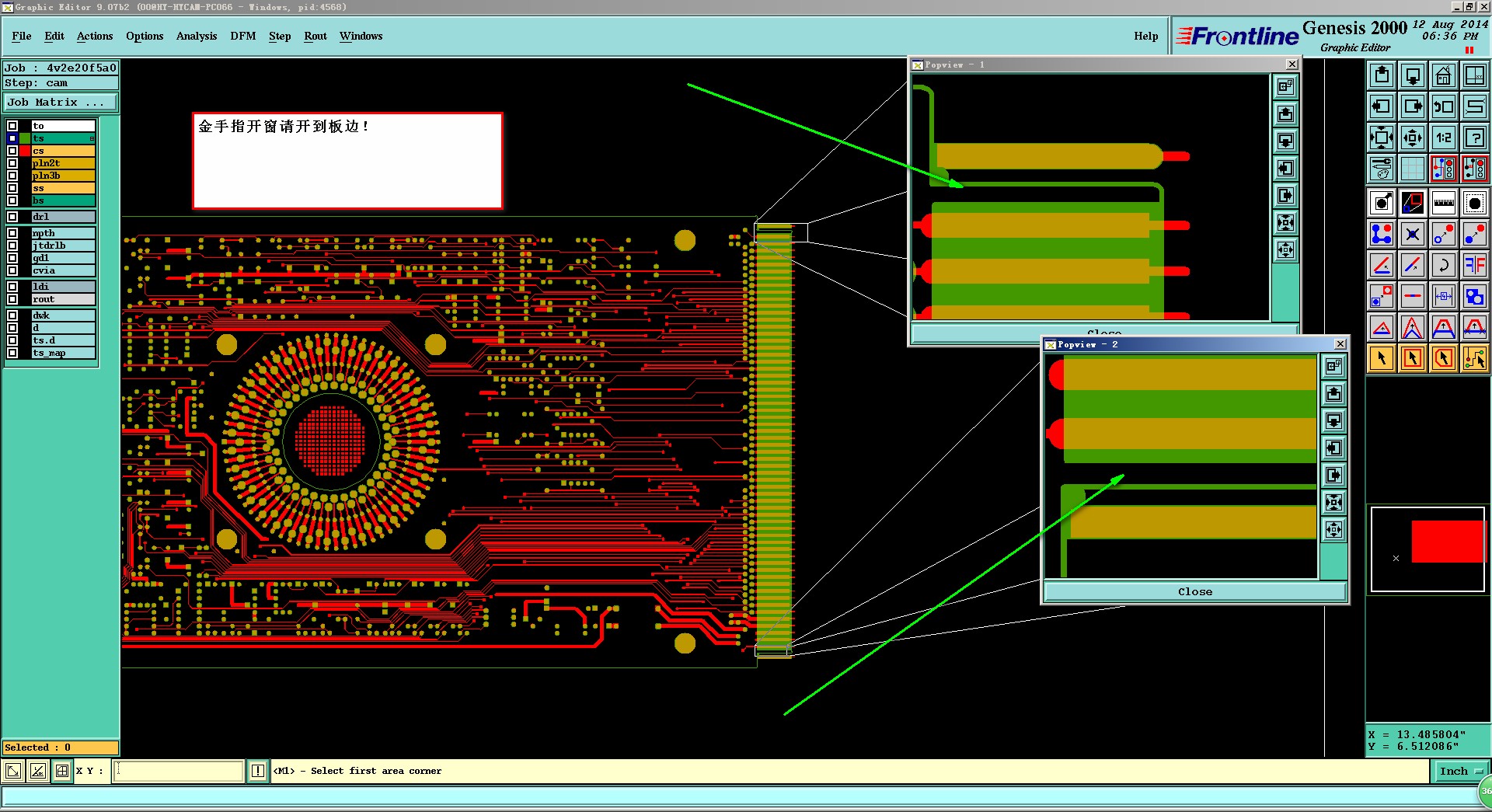Select the mirror F flip tool
1492x812 pixels.
coord(1474,265)
